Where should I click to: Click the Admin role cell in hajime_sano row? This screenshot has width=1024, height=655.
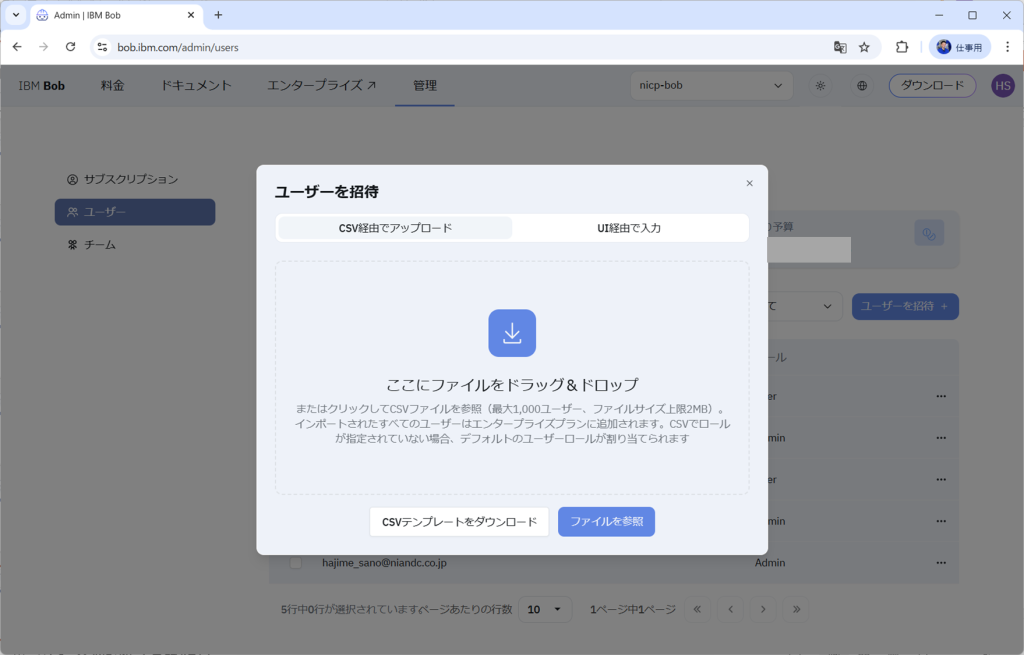click(x=770, y=563)
